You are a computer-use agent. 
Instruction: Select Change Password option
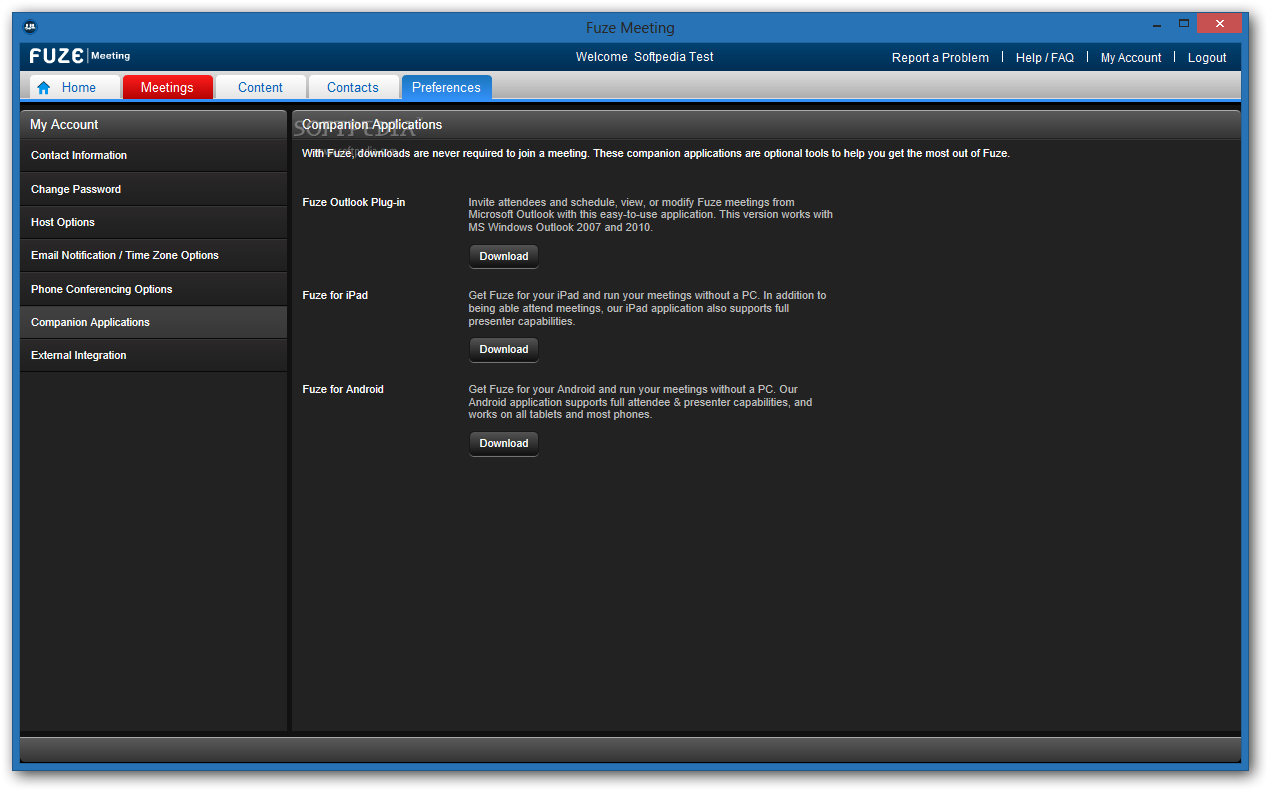pos(154,189)
